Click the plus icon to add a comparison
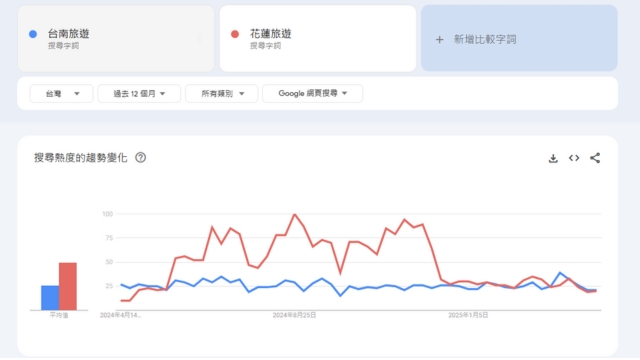This screenshot has width=640, height=360. [439, 40]
